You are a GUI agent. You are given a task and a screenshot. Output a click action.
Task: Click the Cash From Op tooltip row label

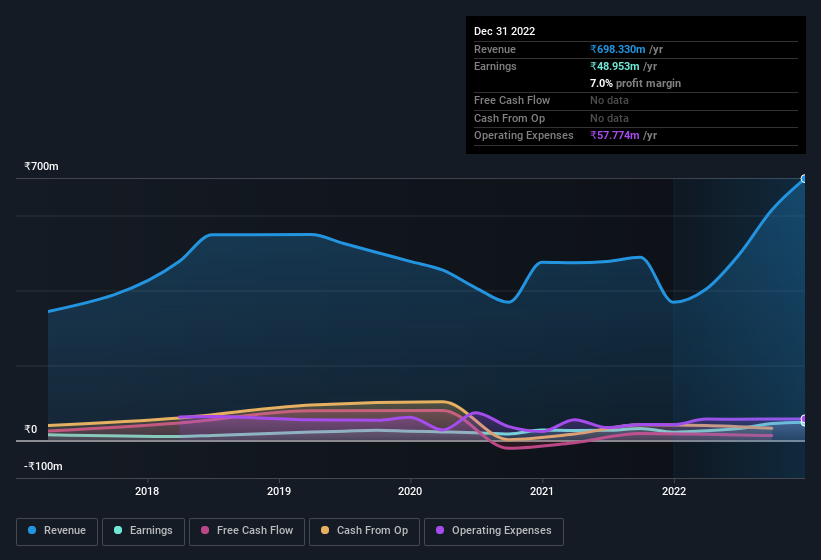509,118
